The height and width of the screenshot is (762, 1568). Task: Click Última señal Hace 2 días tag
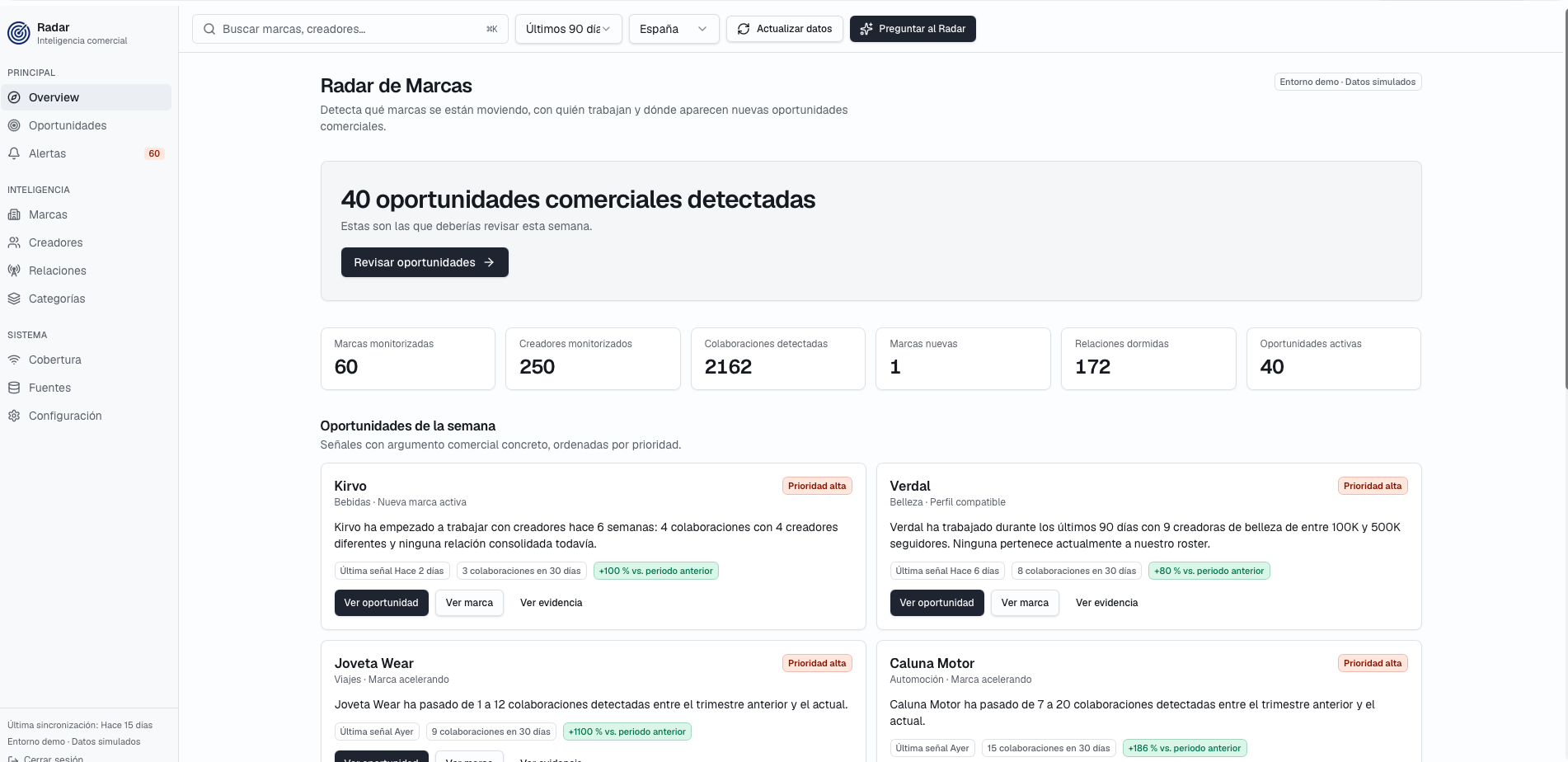(x=392, y=571)
